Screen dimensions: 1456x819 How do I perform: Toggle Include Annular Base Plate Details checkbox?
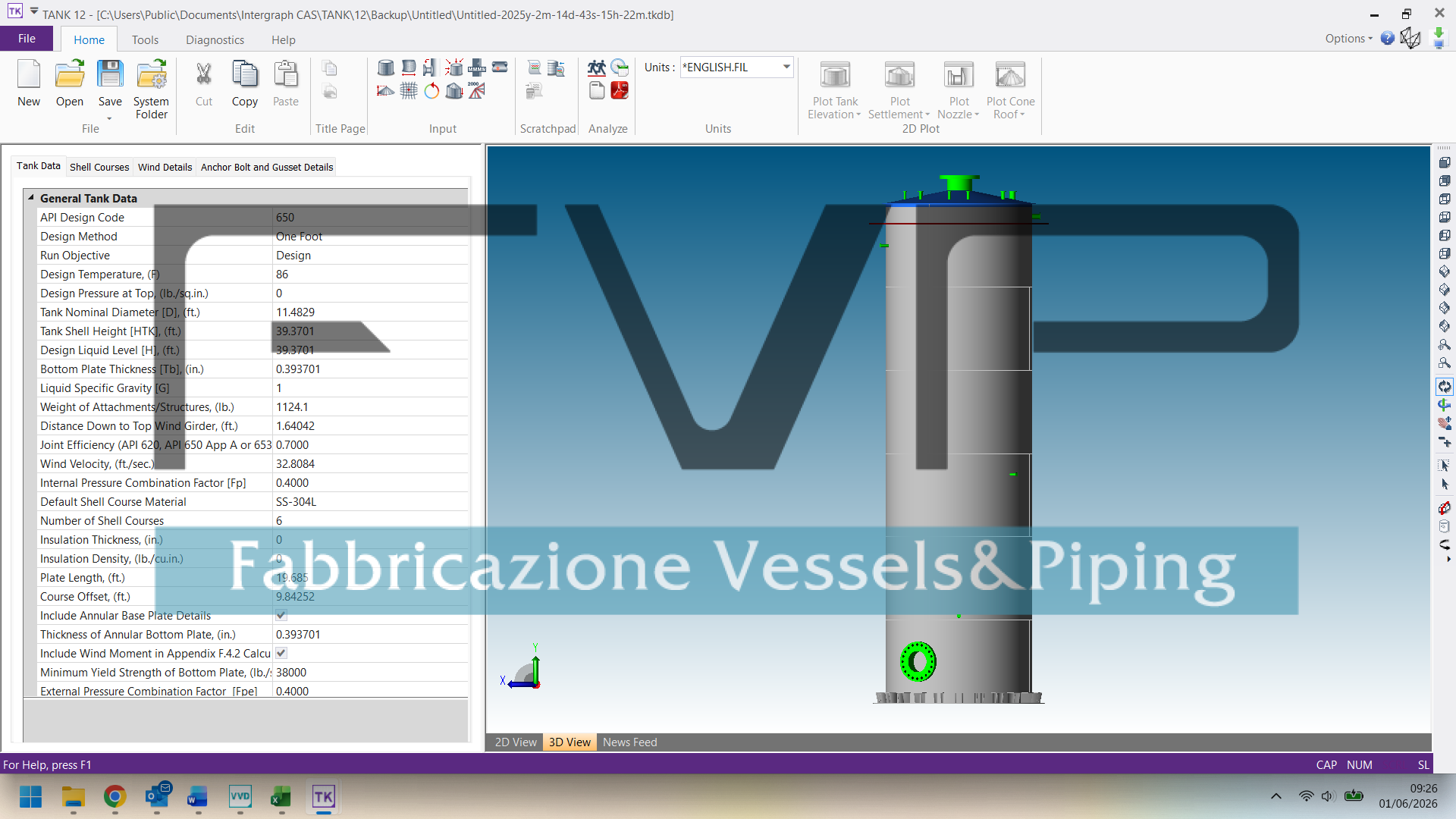[x=281, y=615]
